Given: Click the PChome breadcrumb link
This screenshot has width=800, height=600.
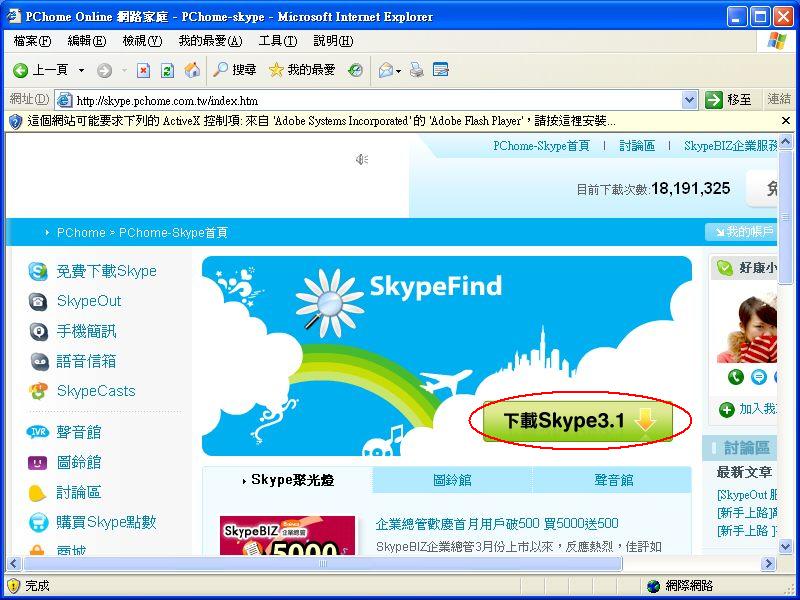Looking at the screenshot, I should (x=81, y=233).
